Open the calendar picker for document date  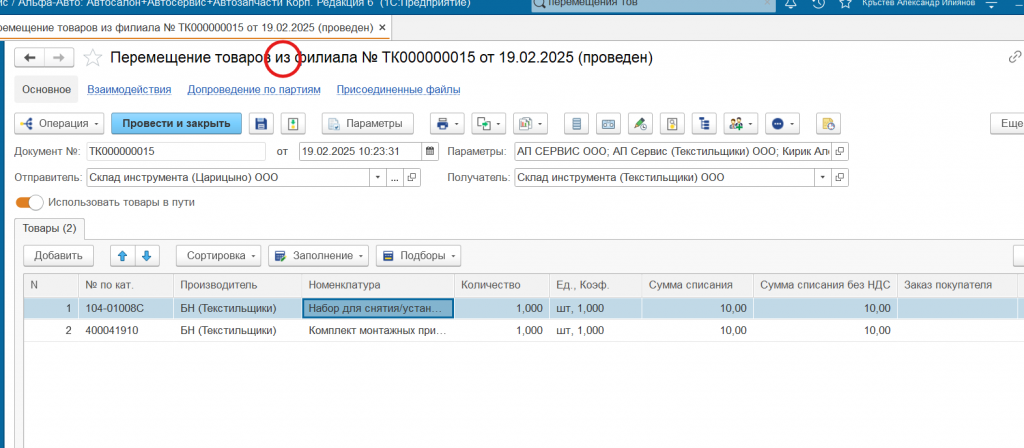[430, 152]
